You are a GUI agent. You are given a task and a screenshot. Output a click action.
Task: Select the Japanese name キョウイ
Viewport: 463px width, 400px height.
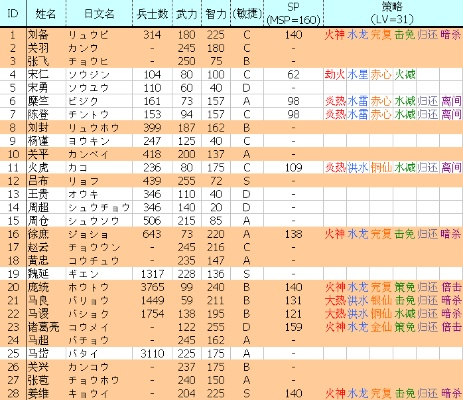tap(88, 394)
